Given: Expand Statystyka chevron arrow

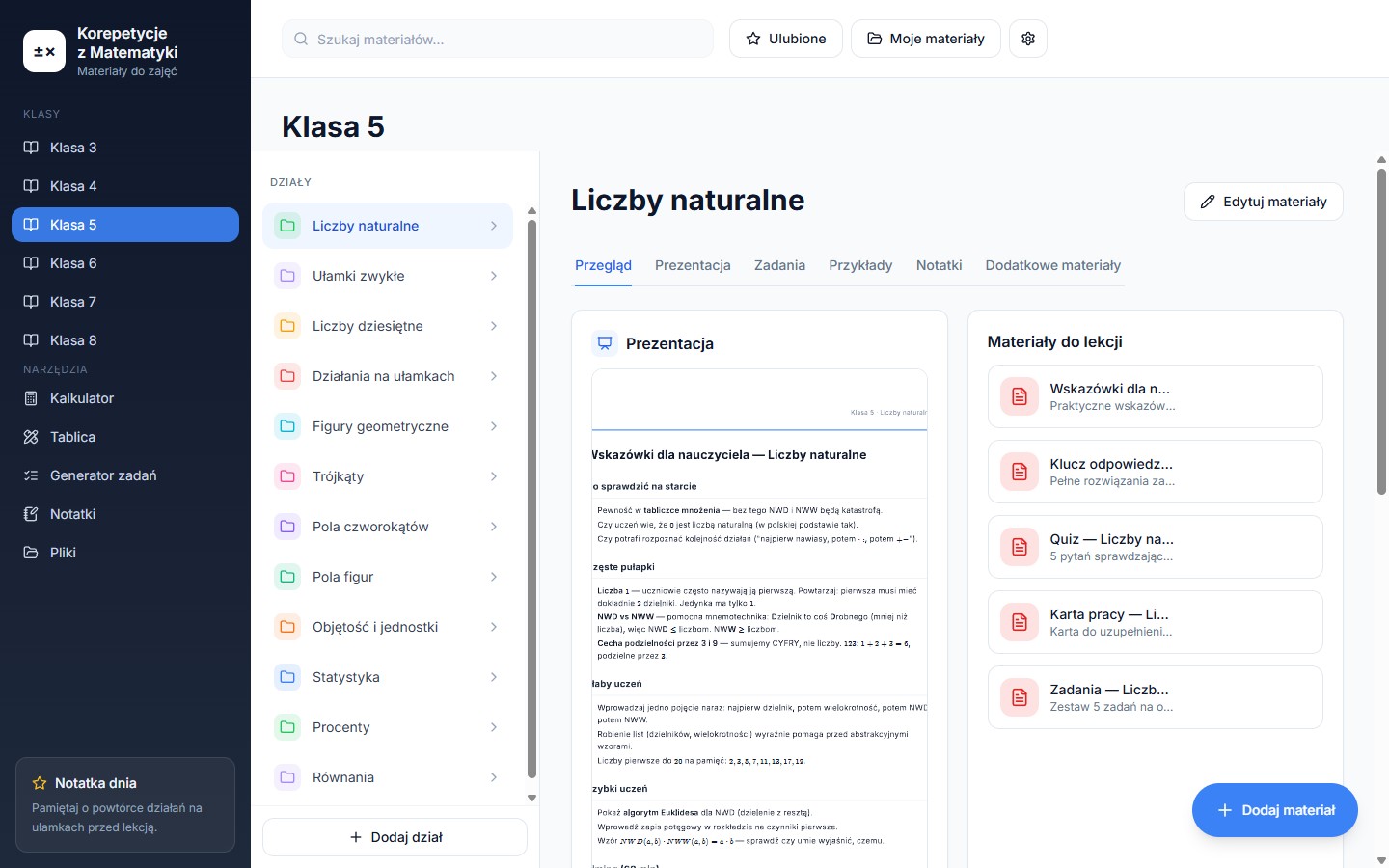Looking at the screenshot, I should (494, 677).
